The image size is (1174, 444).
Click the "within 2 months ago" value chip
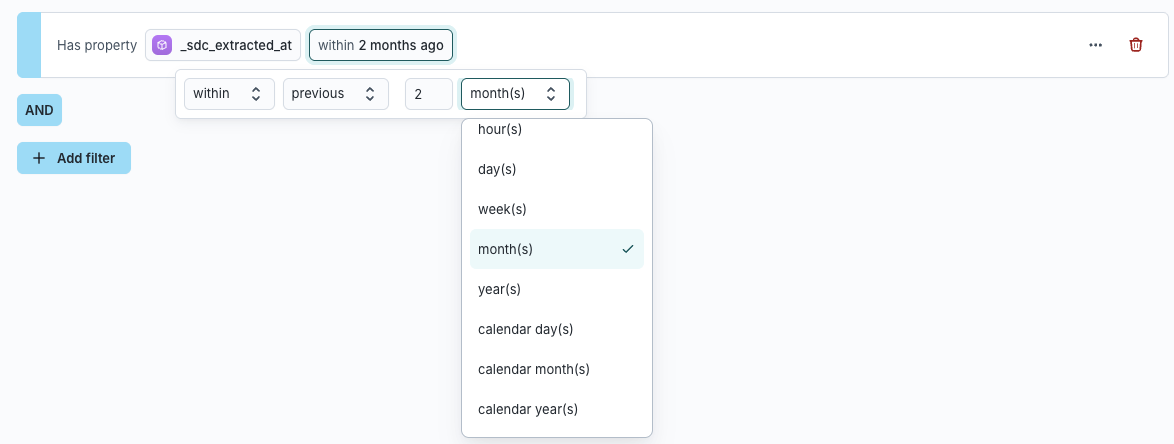(x=381, y=45)
